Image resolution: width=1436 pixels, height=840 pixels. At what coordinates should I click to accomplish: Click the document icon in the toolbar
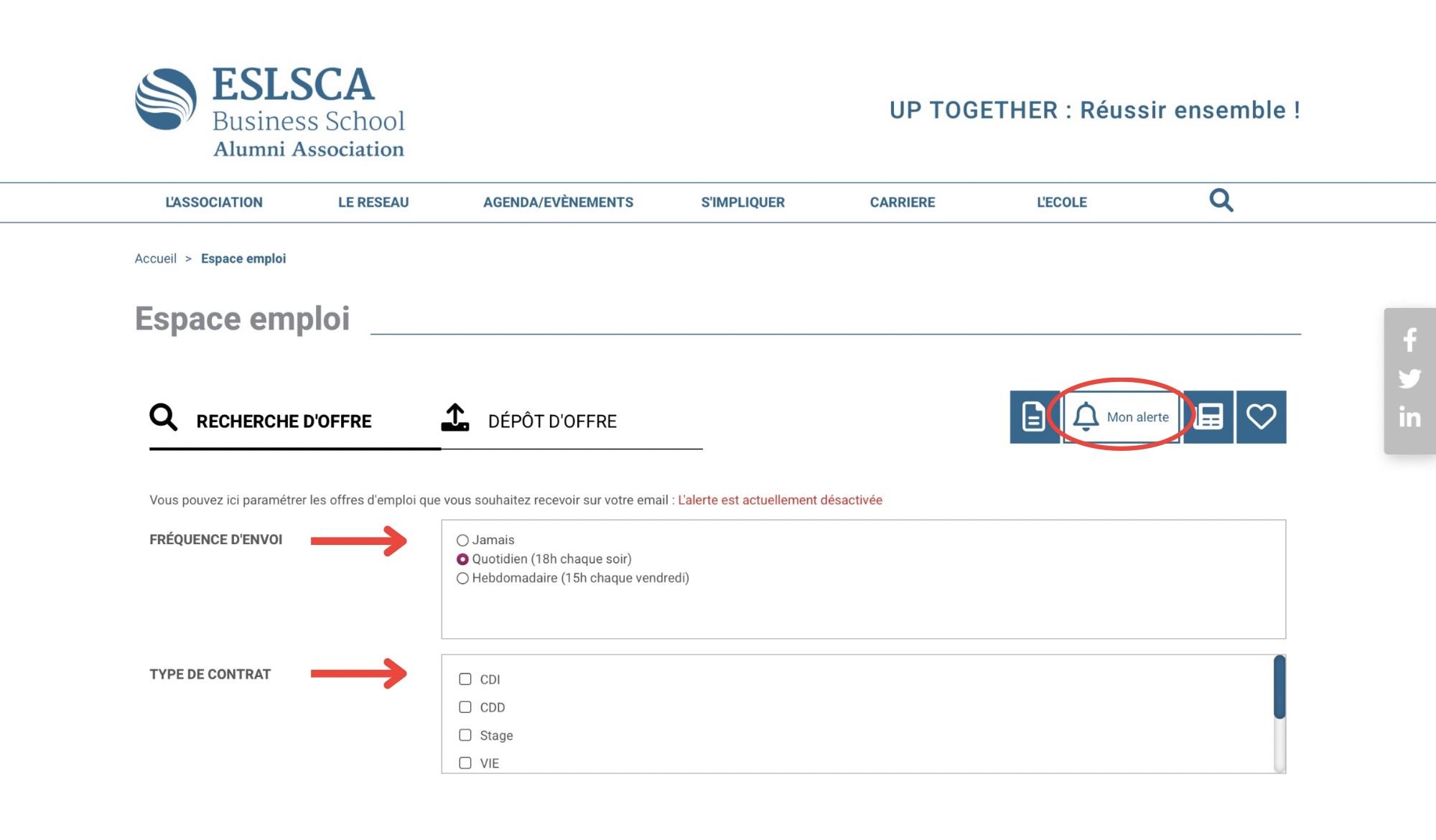point(1034,417)
